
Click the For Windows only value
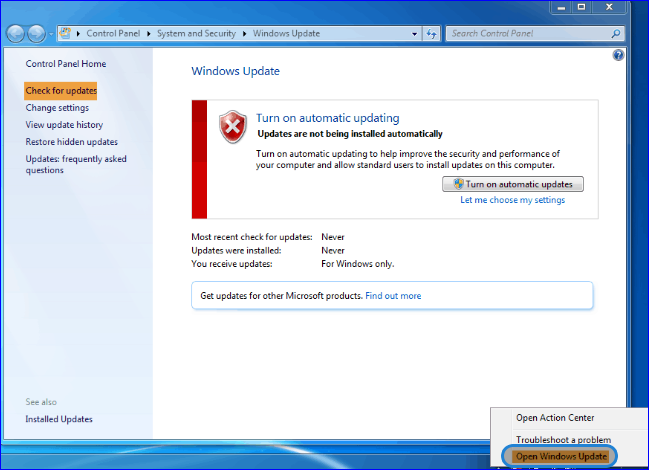point(358,264)
